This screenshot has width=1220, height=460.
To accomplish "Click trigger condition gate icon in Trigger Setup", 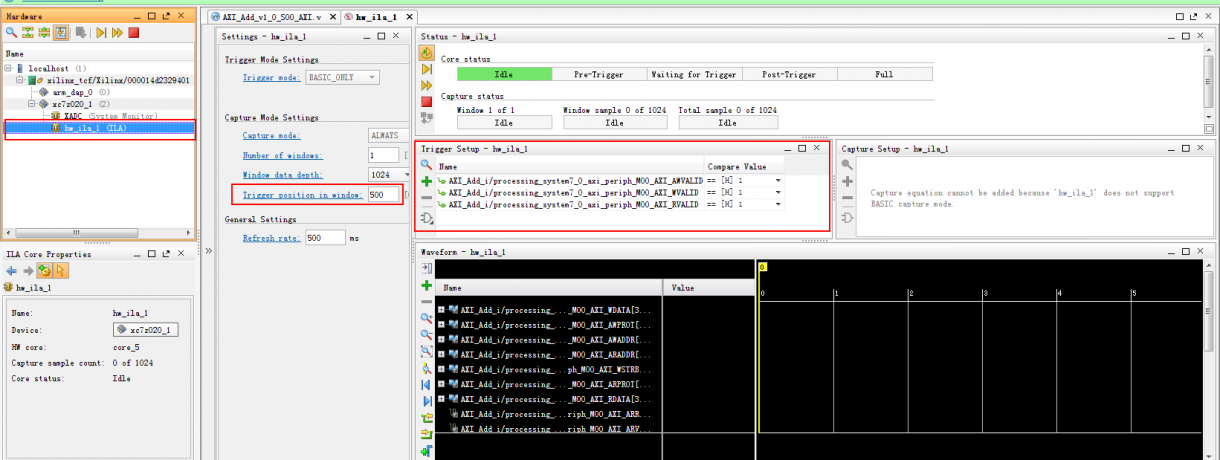I will (427, 218).
